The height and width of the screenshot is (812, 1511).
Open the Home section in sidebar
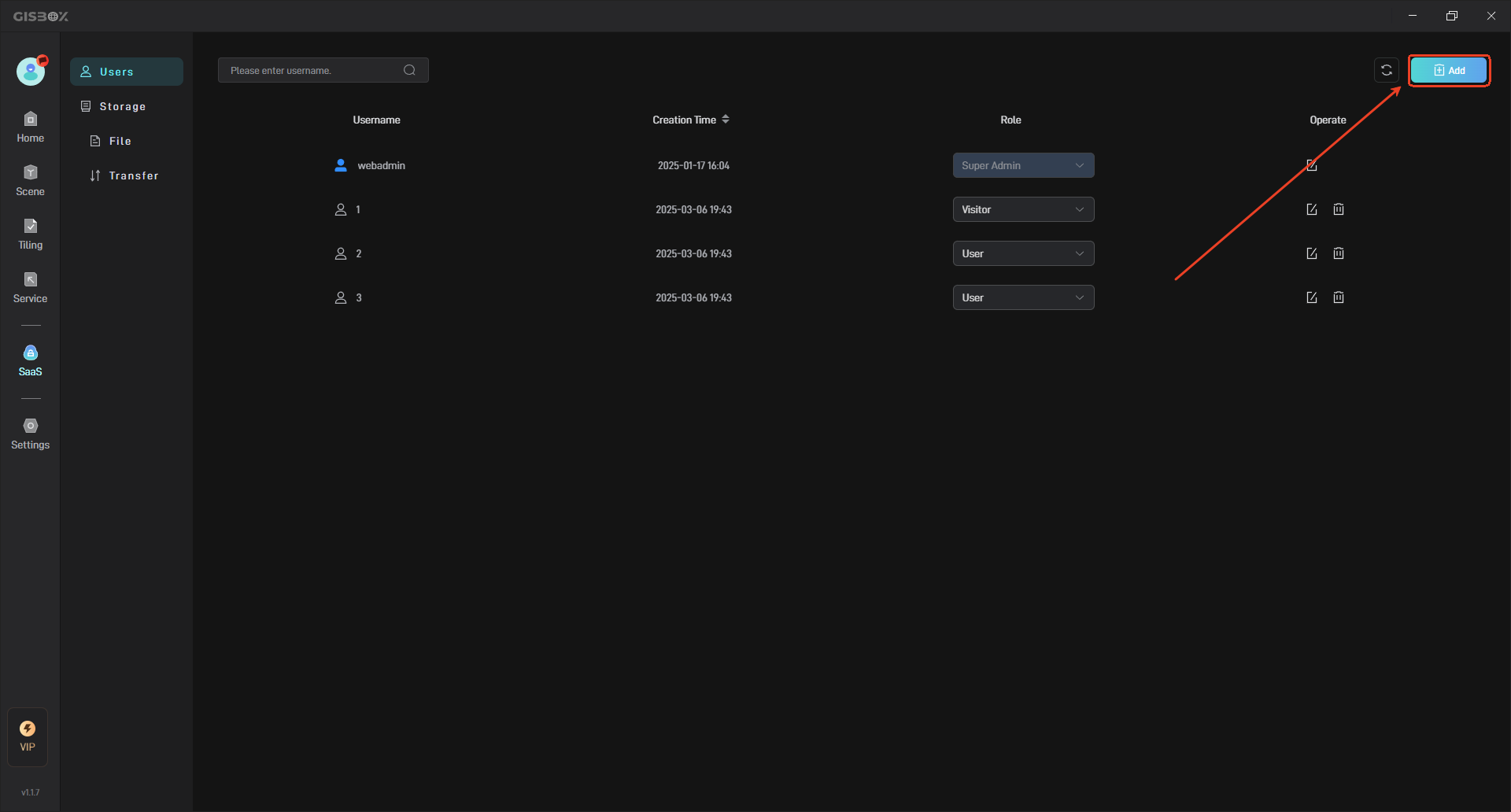click(30, 127)
